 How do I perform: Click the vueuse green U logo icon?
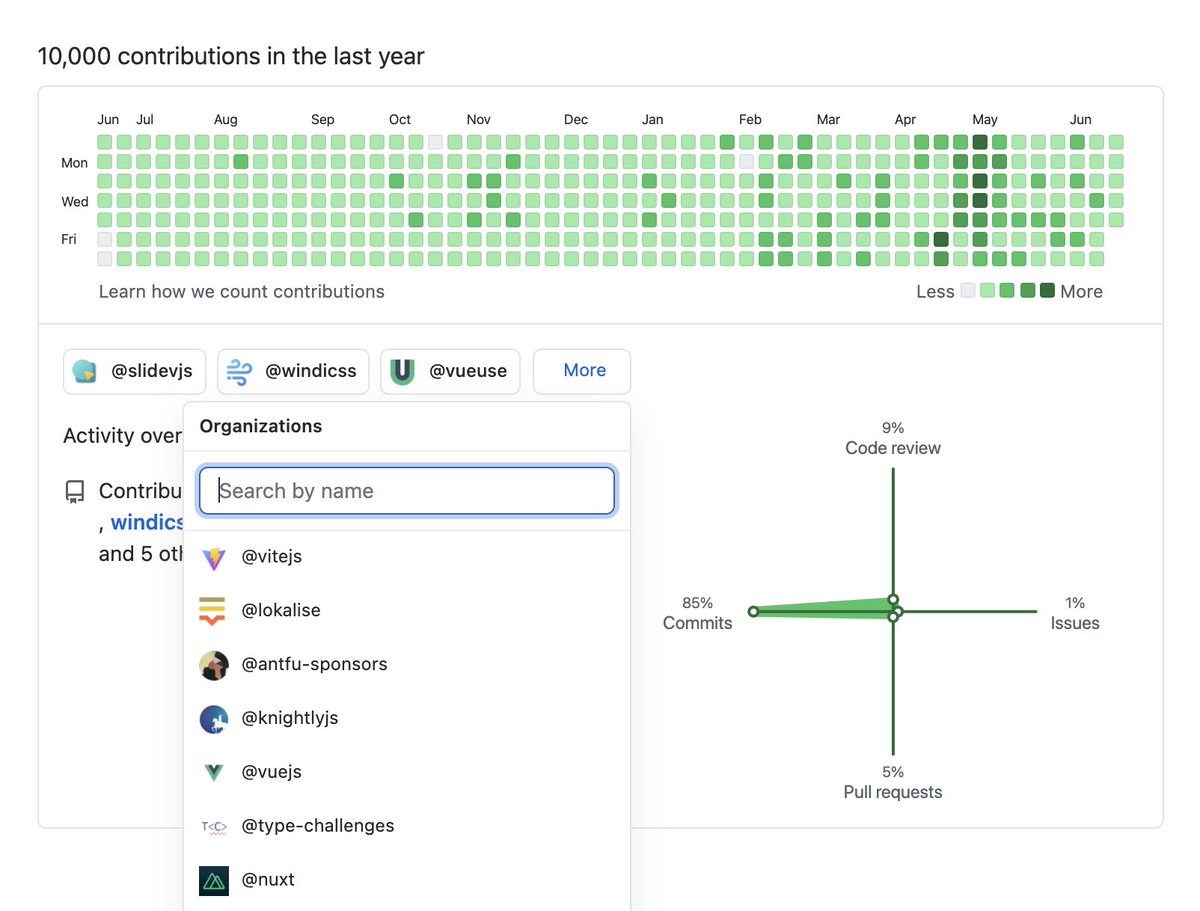(403, 371)
